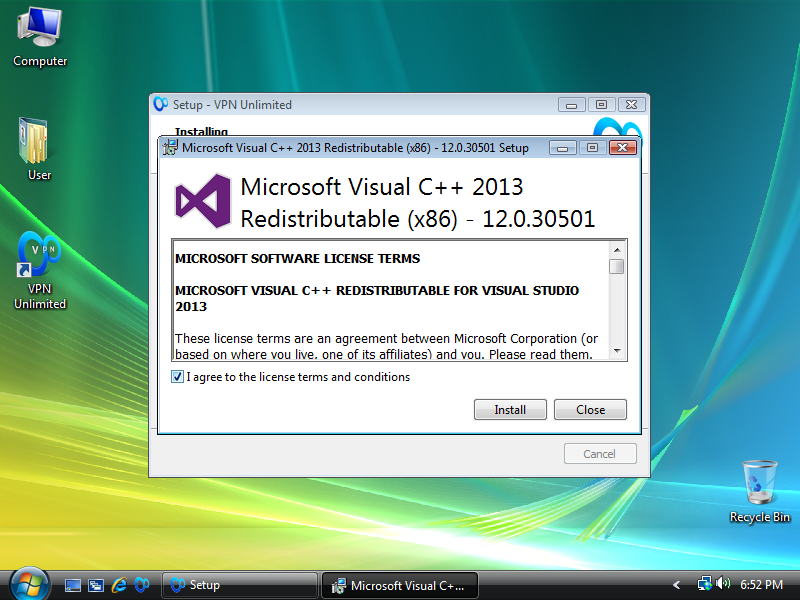Click license text scrollbar up arrow
Viewport: 800px width, 600px height.
[617, 250]
